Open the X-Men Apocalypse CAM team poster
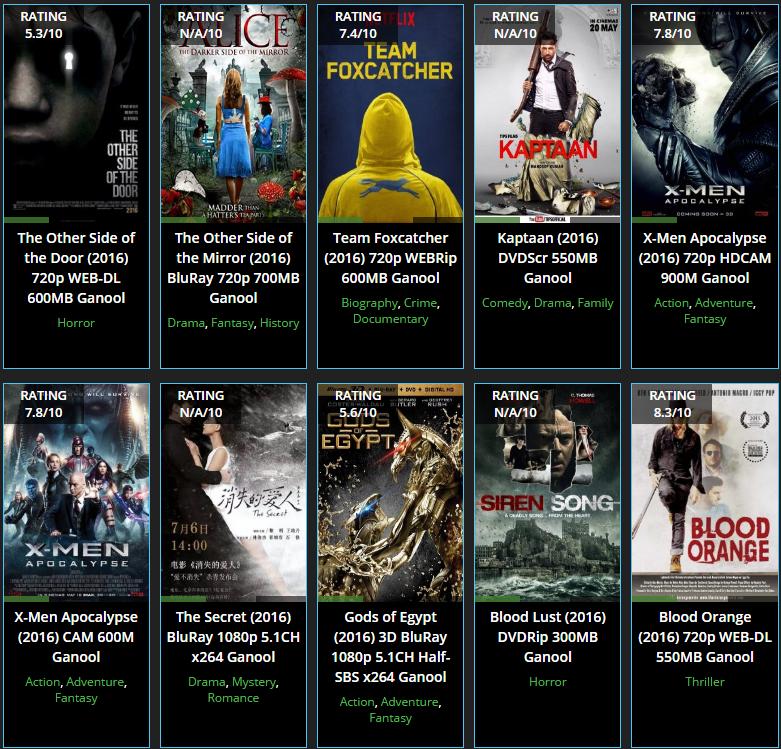 click(x=76, y=493)
